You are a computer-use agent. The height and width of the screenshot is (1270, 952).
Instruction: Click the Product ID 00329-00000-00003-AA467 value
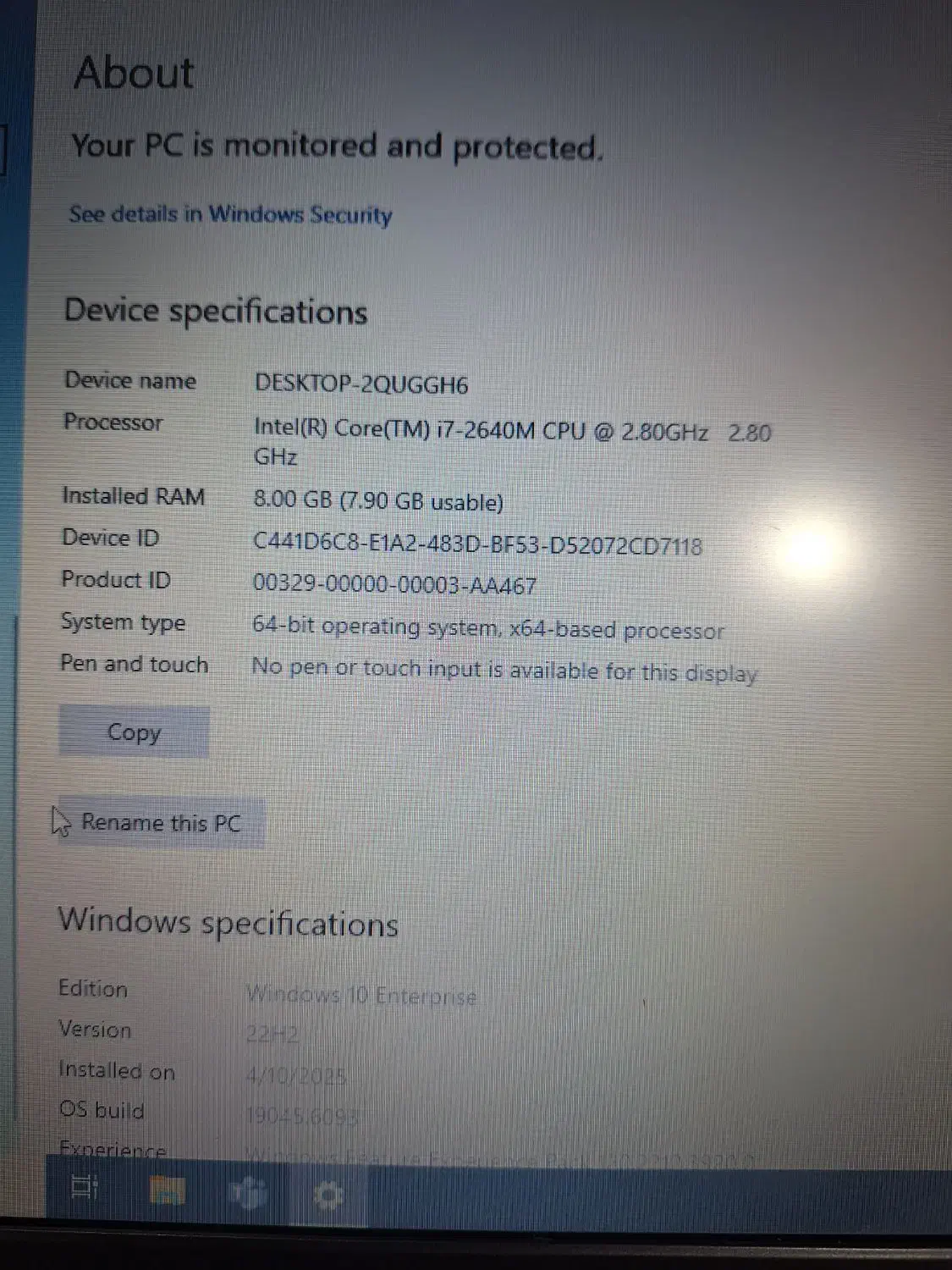[394, 584]
